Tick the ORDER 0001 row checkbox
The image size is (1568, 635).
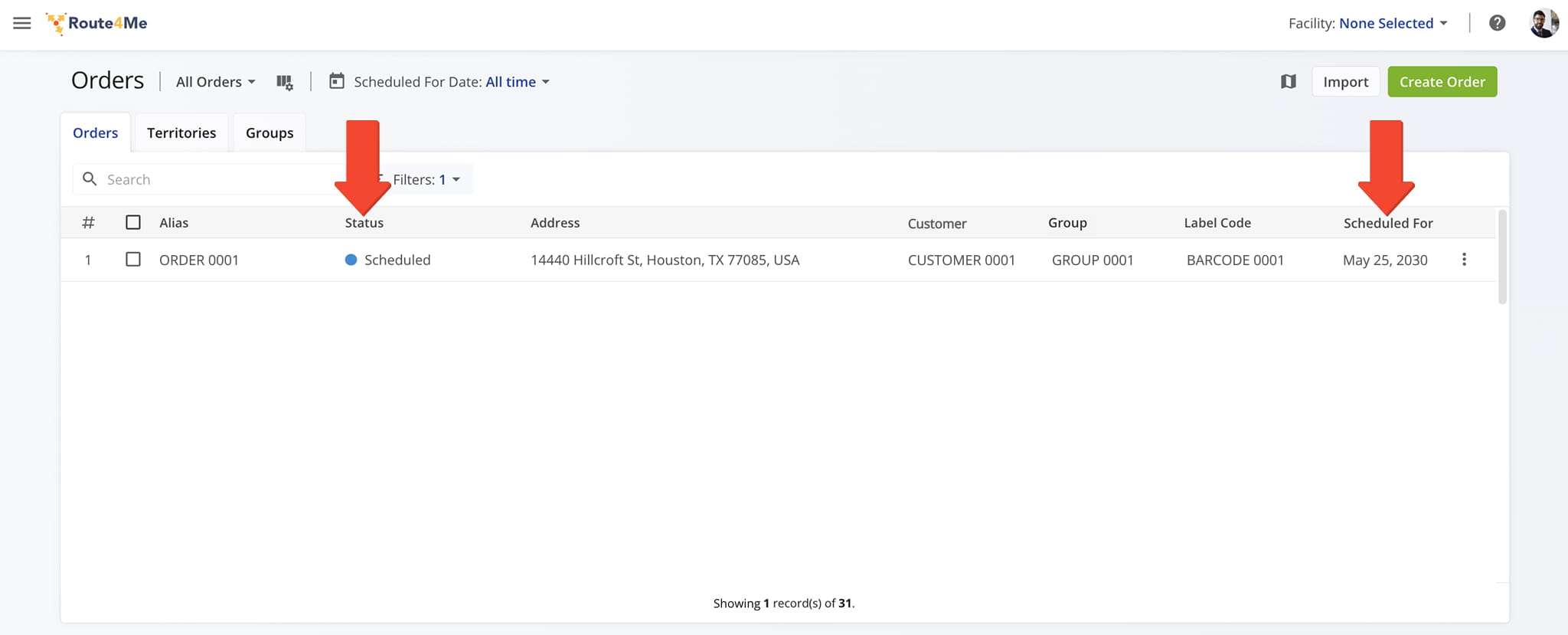coord(133,259)
